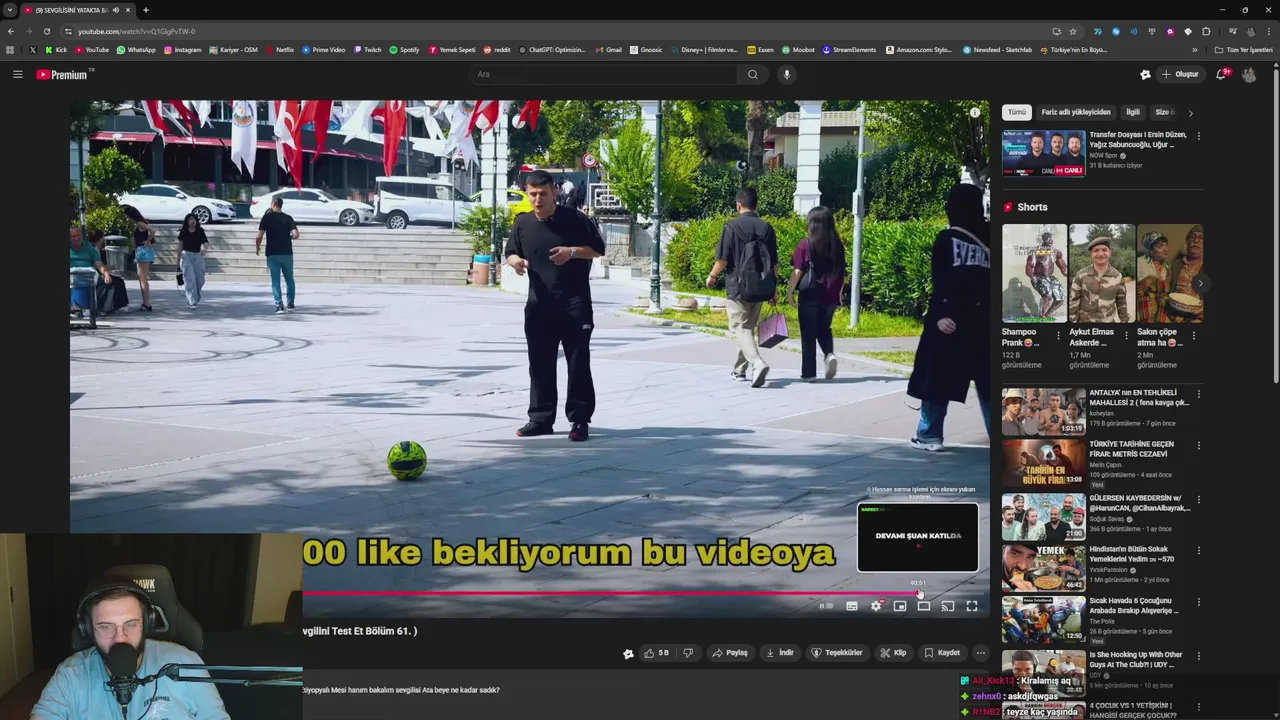Open the Transfer Dosyası live video
This screenshot has width=1280, height=720.
coord(1044,153)
